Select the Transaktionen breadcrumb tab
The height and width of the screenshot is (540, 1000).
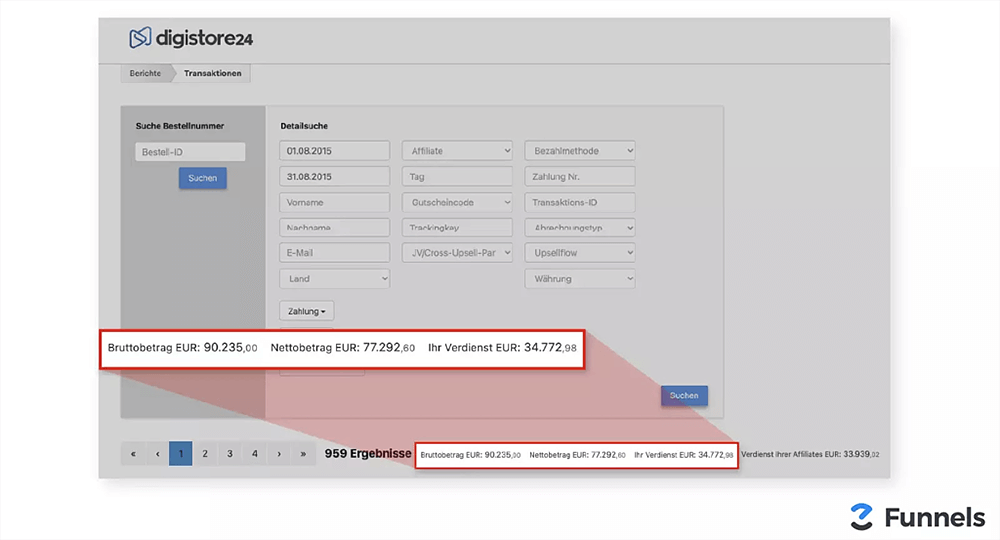click(x=212, y=73)
